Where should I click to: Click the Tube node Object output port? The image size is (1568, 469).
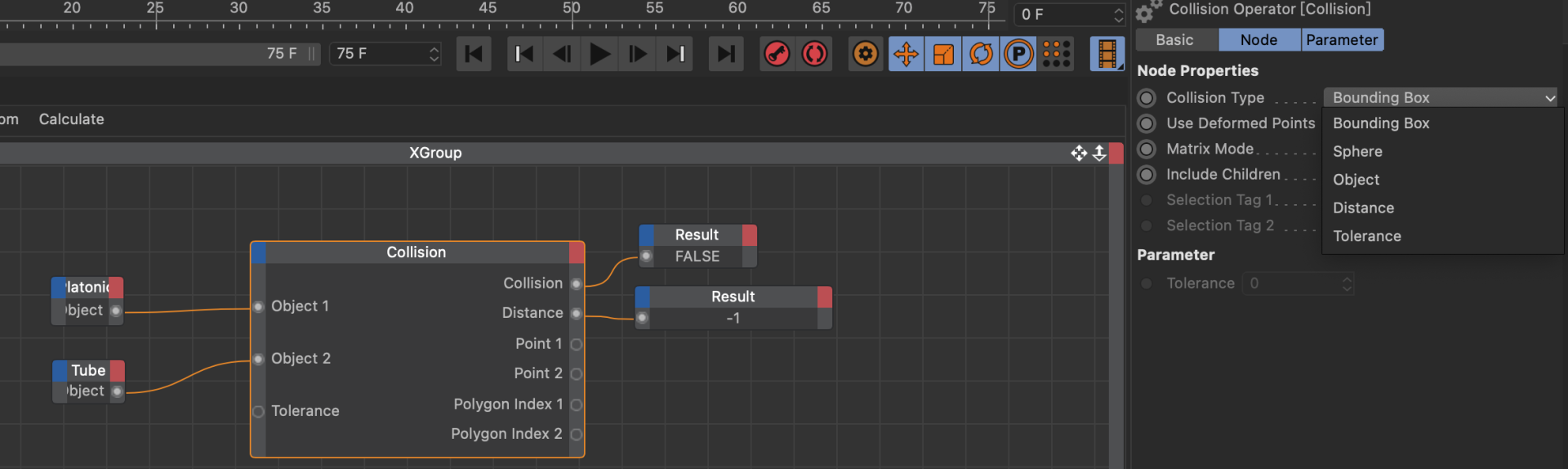click(117, 392)
